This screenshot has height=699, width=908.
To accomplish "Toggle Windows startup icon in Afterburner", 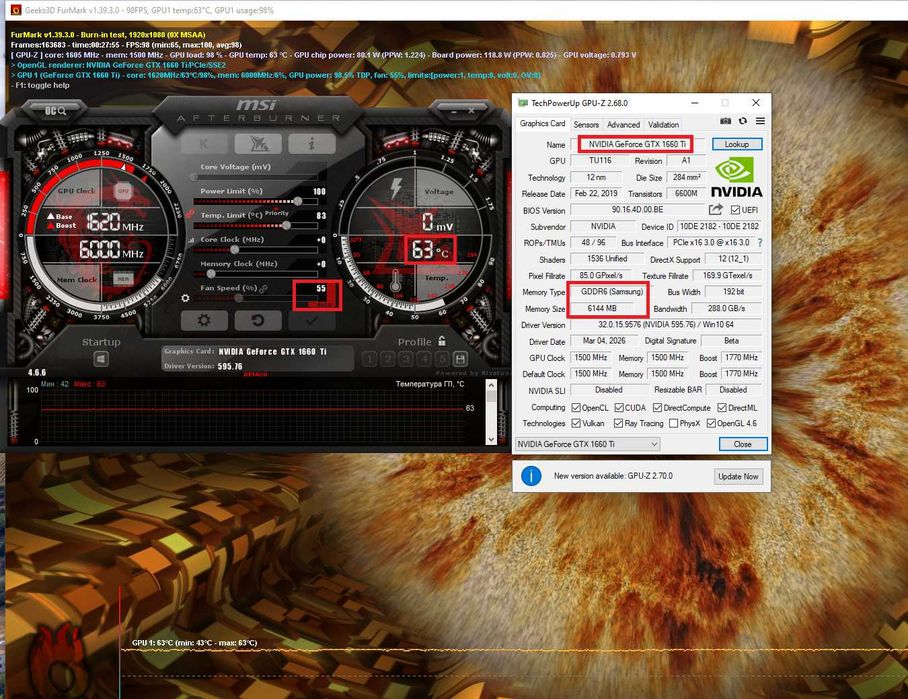I will 101,360.
